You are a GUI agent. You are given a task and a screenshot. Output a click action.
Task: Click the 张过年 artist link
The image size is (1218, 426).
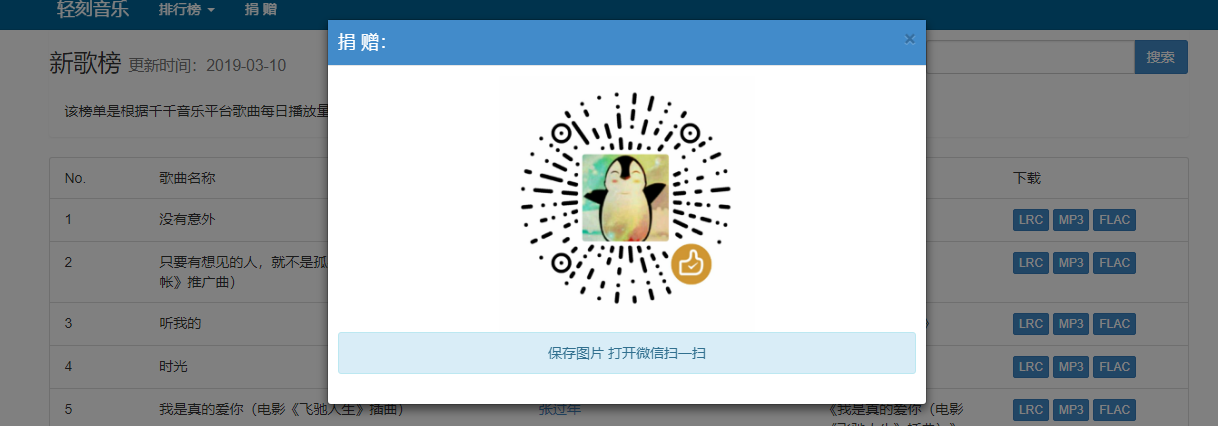pyautogui.click(x=559, y=409)
